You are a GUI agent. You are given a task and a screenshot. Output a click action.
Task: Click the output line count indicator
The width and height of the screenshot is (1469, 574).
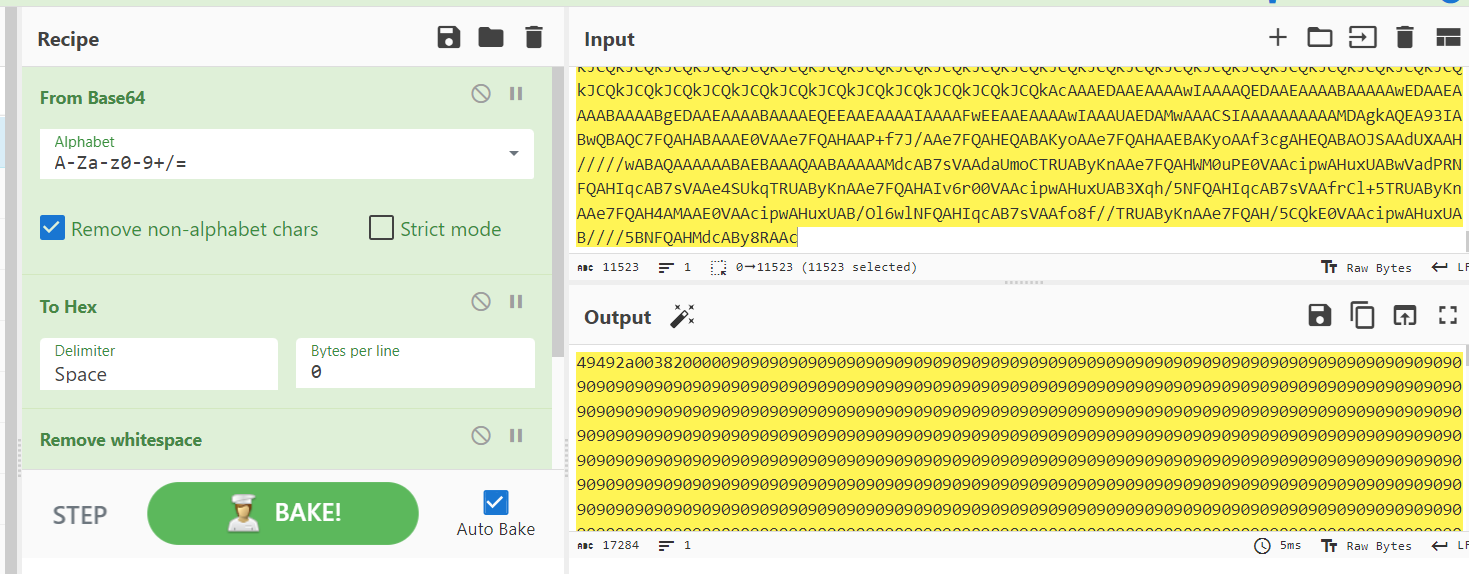click(x=674, y=546)
